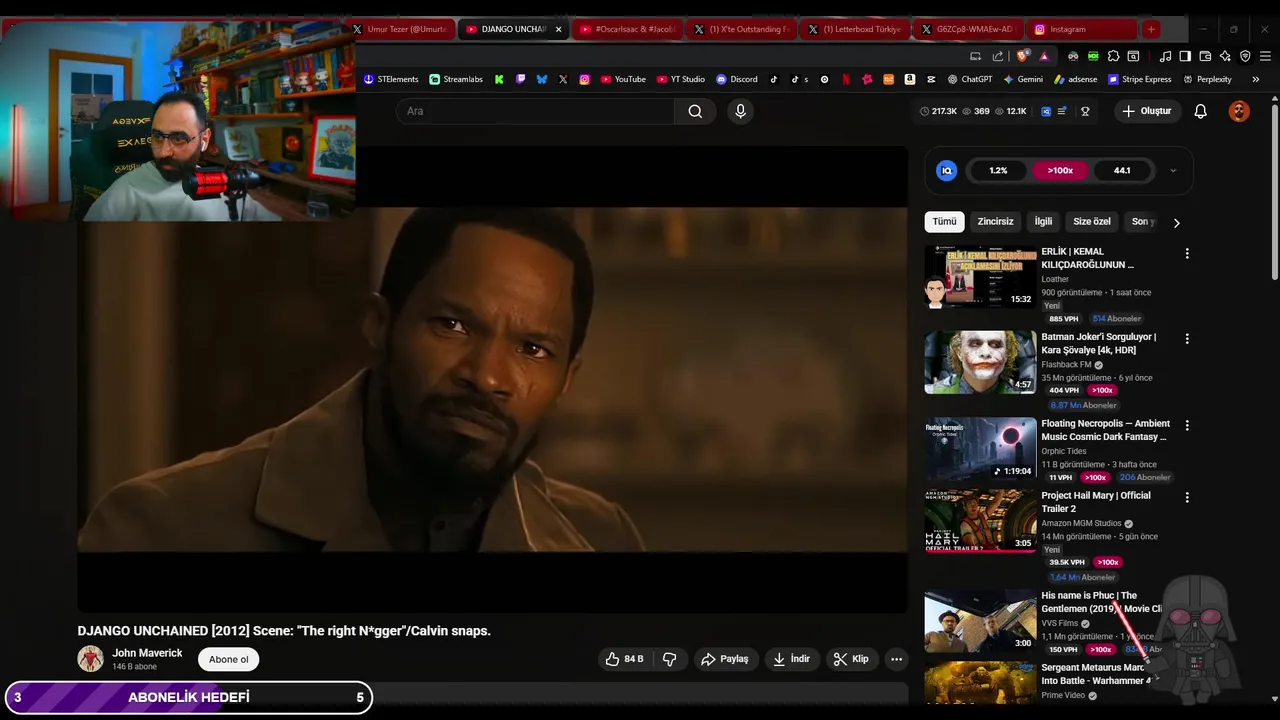Image resolution: width=1280 pixels, height=720 pixels.
Task: Open the X bookmark icon
Action: point(563,79)
